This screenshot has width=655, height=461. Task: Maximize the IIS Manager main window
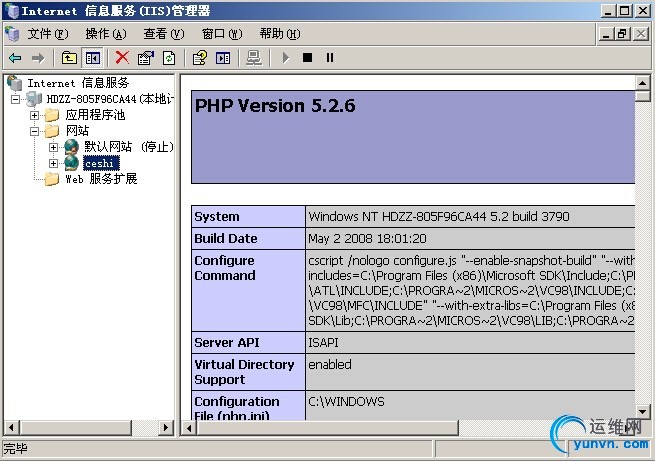point(625,10)
